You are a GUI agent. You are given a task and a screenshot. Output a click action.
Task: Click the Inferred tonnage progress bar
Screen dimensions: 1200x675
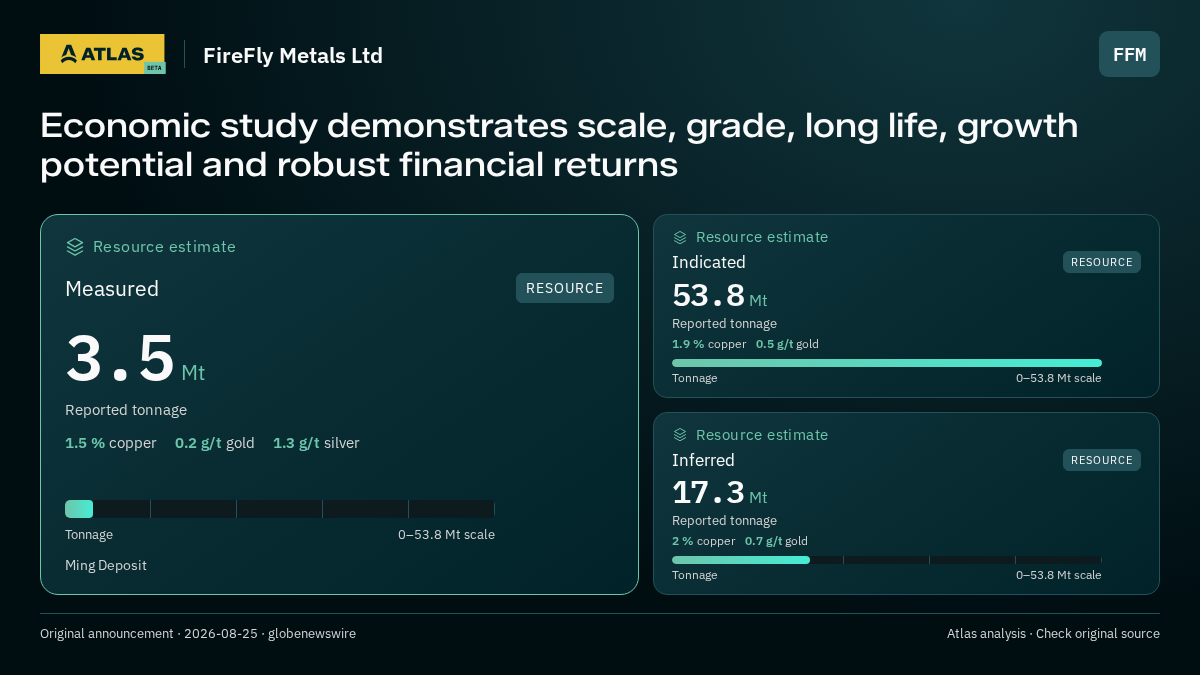coord(887,560)
